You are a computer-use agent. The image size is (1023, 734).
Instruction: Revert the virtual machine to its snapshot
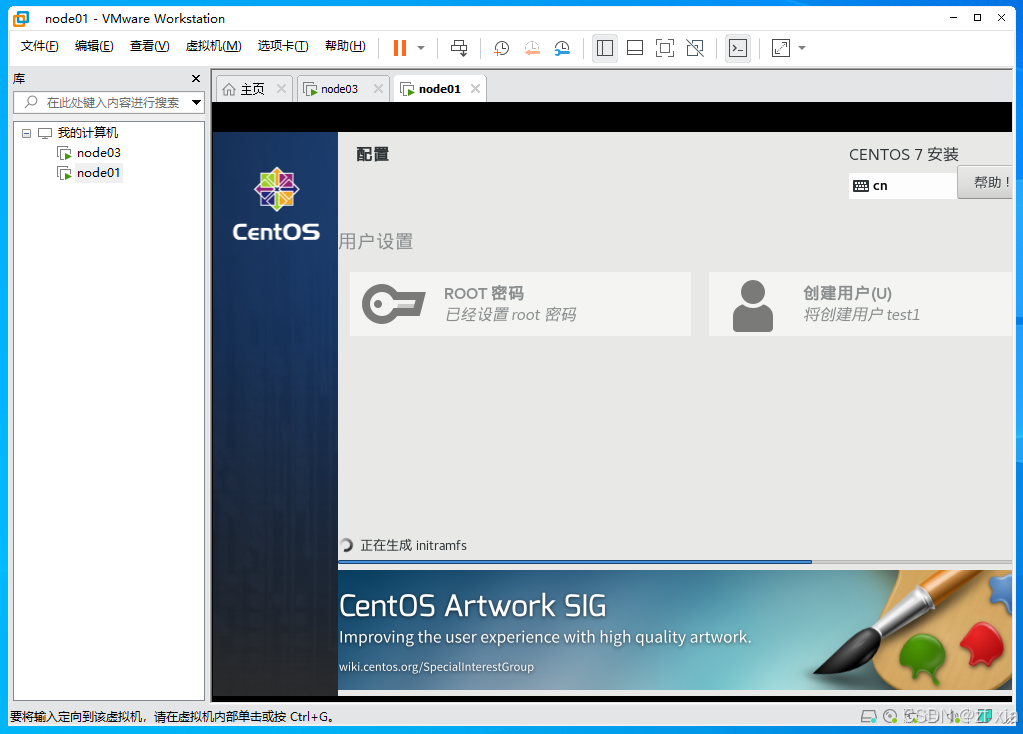[x=532, y=48]
